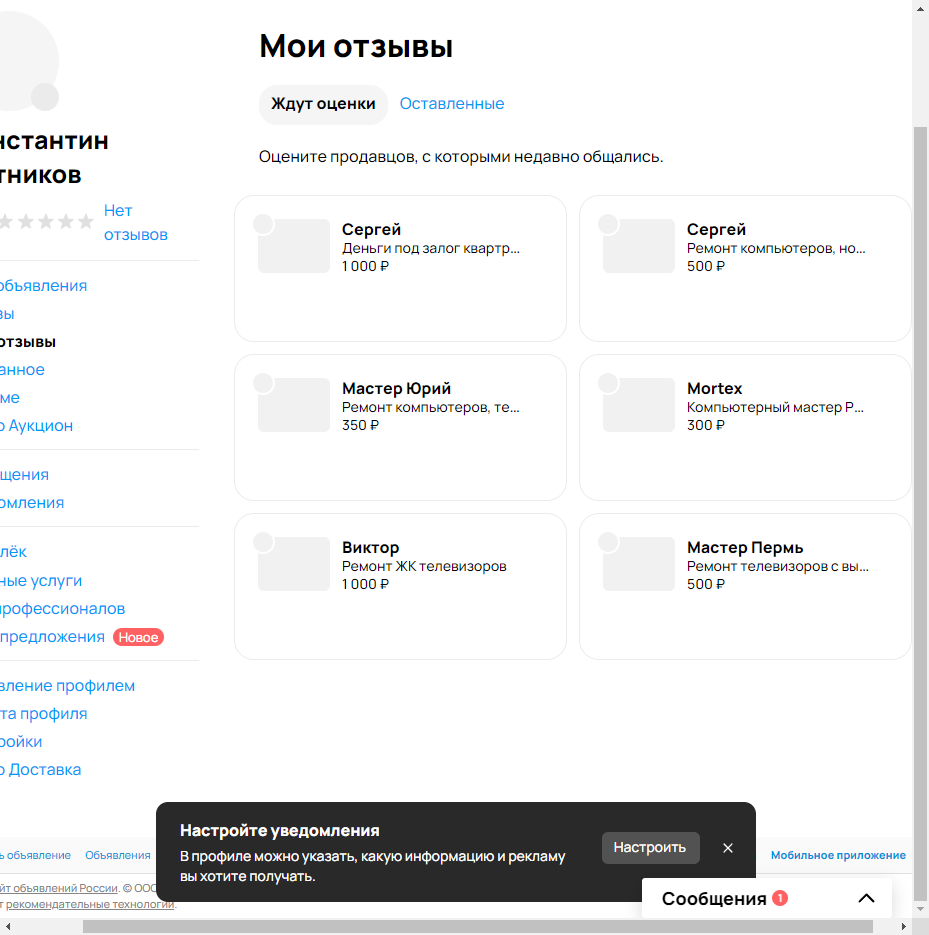This screenshot has width=929, height=935.
Task: Click the horizontal scrollbar left arrow
Action: (x=8, y=927)
